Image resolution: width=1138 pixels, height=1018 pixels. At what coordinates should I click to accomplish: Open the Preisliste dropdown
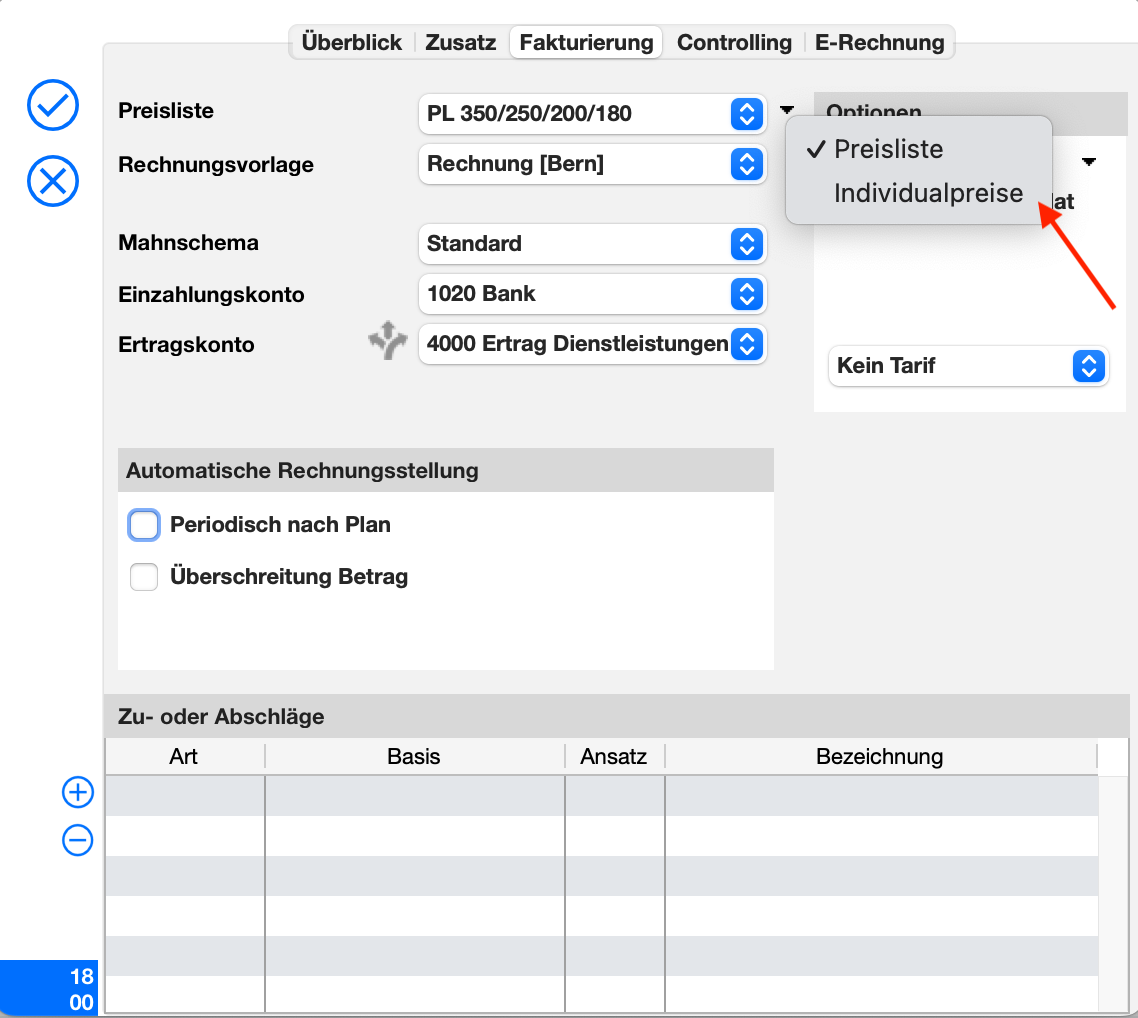tap(592, 114)
